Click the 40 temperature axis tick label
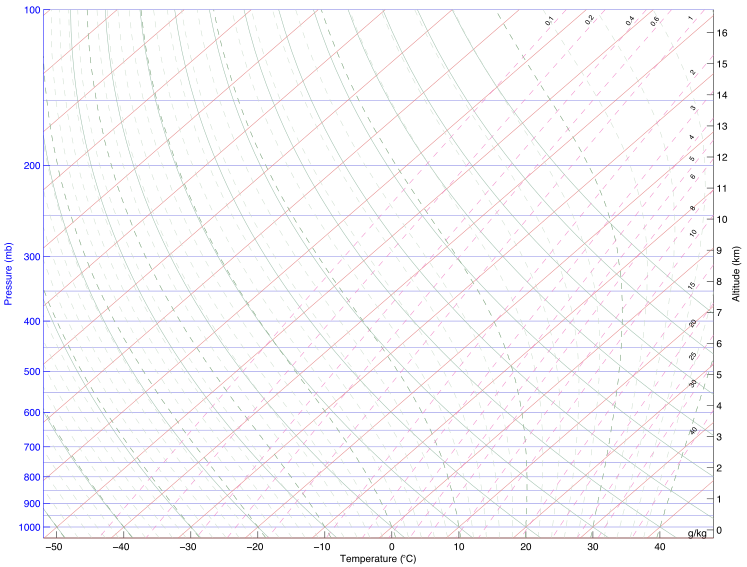This screenshot has width=747, height=567. click(x=660, y=547)
